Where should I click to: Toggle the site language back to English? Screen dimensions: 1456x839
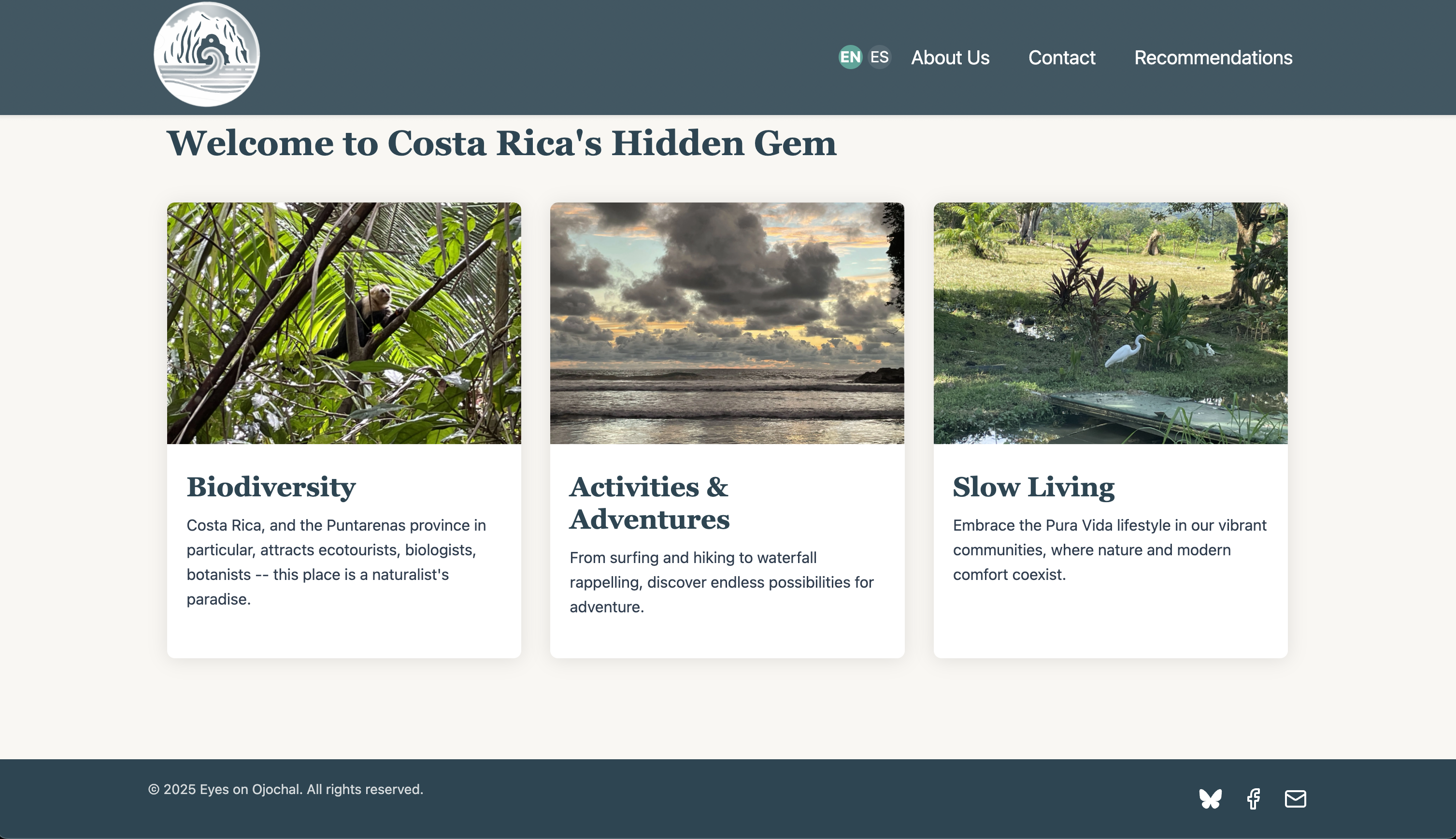pyautogui.click(x=850, y=57)
